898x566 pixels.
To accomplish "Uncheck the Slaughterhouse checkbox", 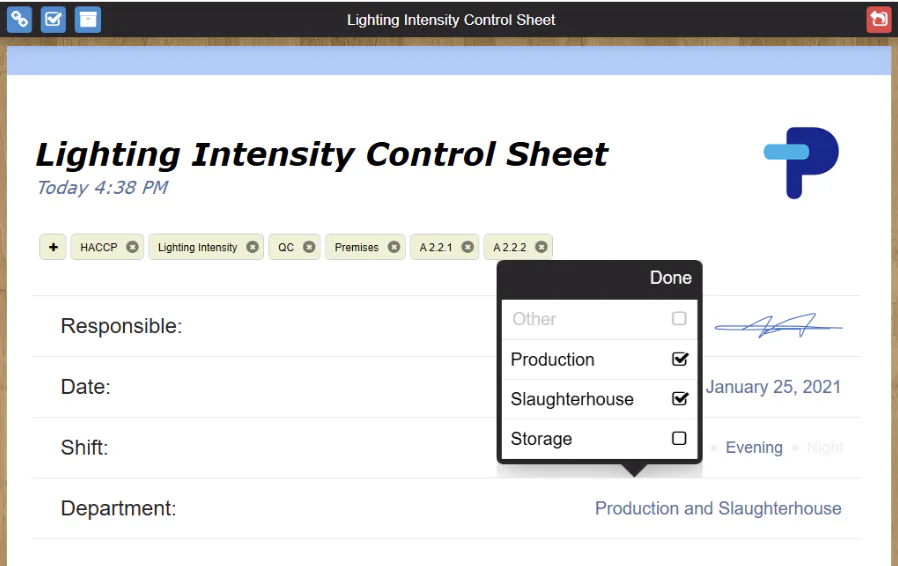I will 680,398.
